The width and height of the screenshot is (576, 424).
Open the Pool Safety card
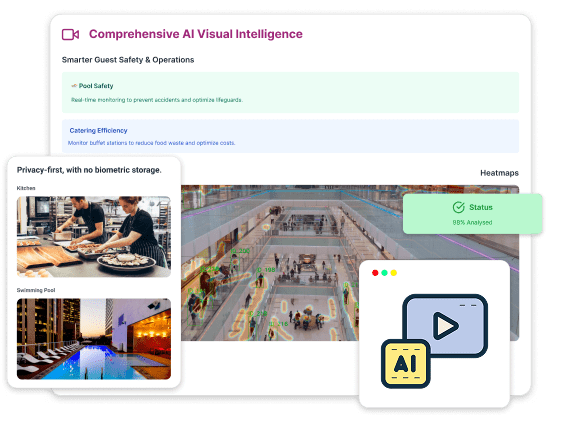(290, 93)
